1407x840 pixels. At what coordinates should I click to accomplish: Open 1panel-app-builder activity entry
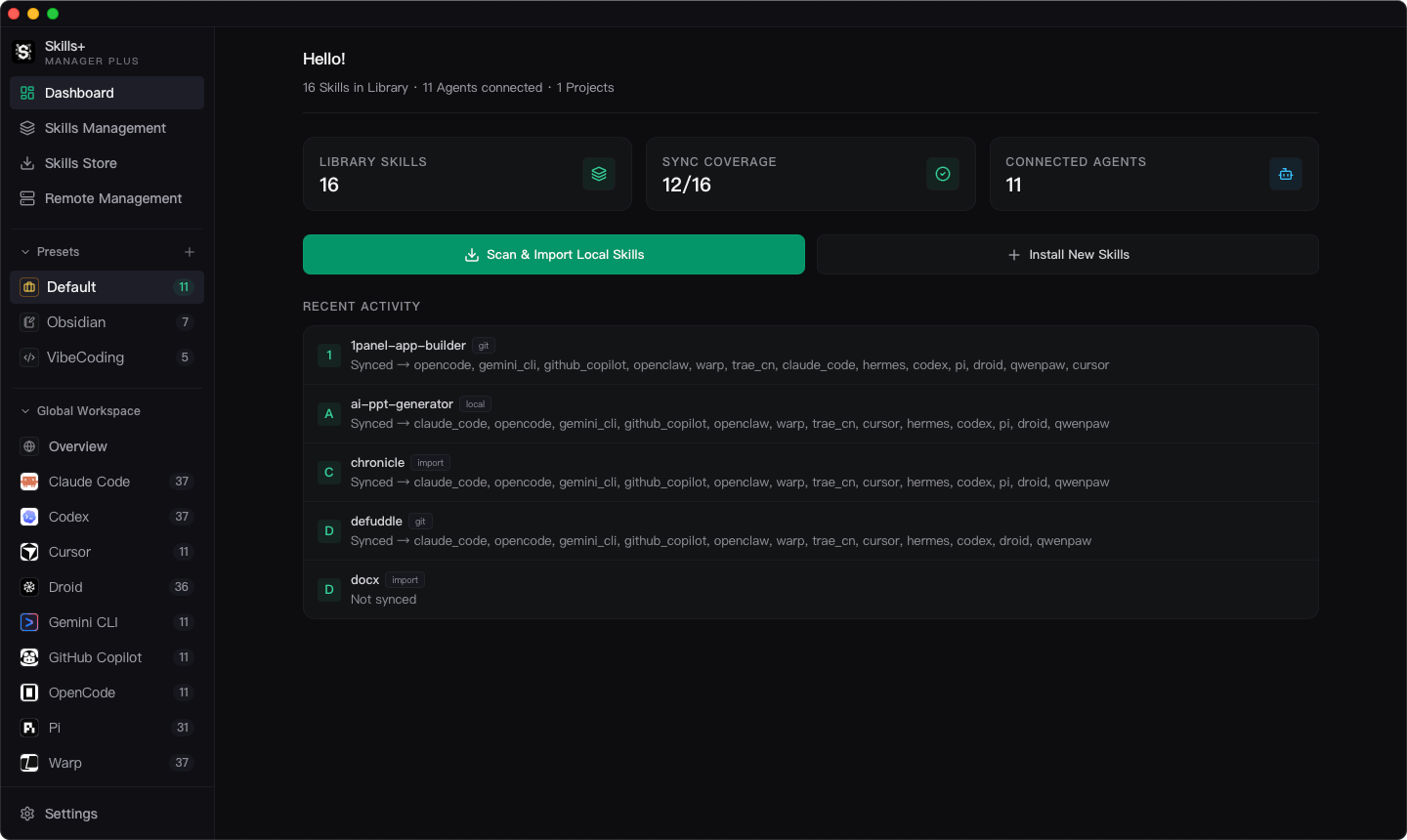(x=811, y=356)
